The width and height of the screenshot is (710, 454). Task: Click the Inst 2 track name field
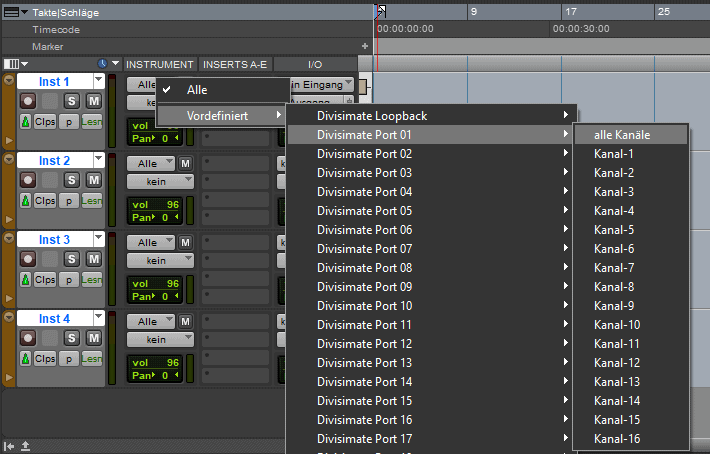[x=54, y=160]
